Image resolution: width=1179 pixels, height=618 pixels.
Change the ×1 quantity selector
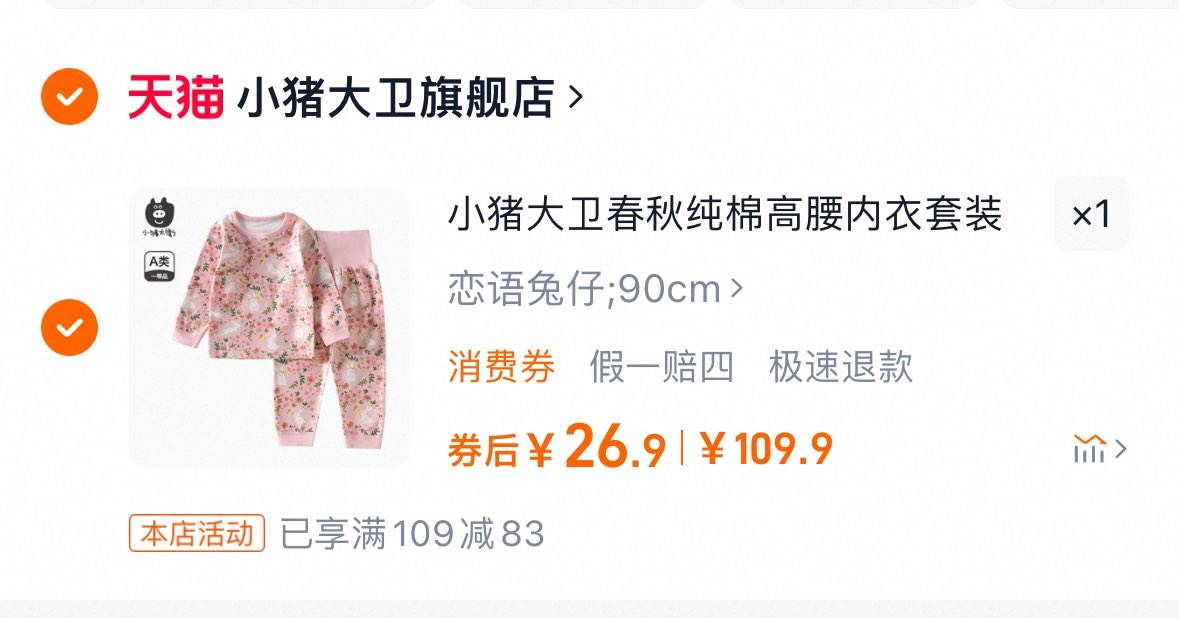[1091, 214]
